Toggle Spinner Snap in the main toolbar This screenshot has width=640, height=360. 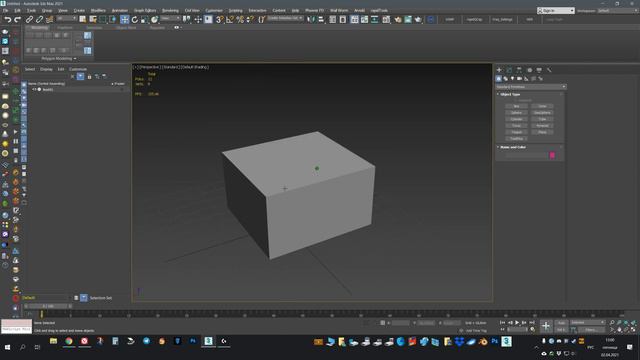tap(250, 19)
